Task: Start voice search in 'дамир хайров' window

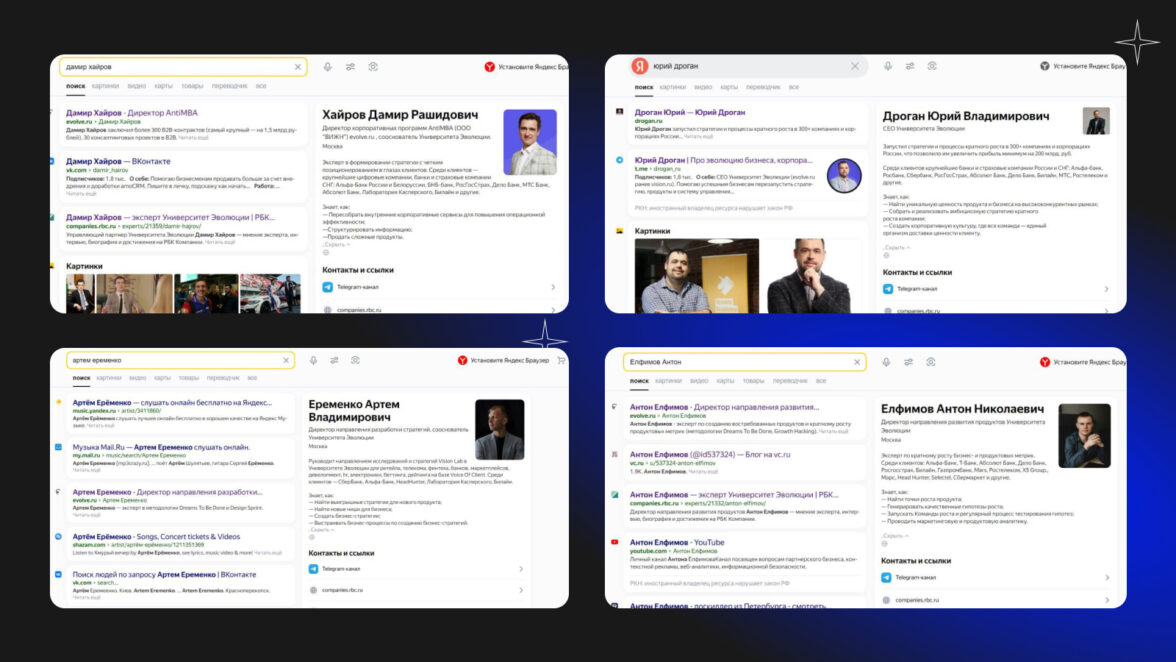Action: (x=328, y=67)
